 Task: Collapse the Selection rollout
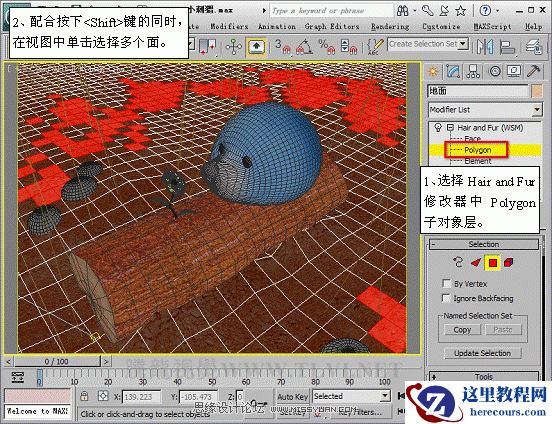click(484, 244)
